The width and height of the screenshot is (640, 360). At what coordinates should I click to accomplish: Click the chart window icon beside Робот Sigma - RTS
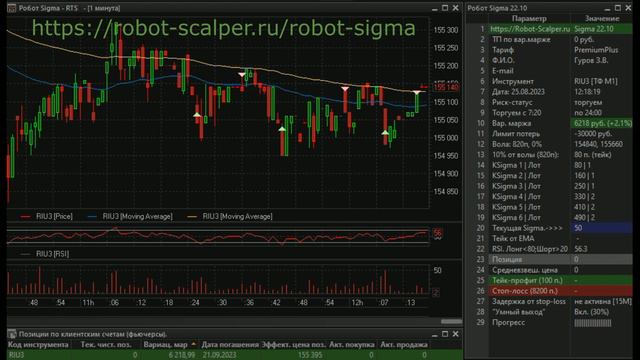[11, 8]
